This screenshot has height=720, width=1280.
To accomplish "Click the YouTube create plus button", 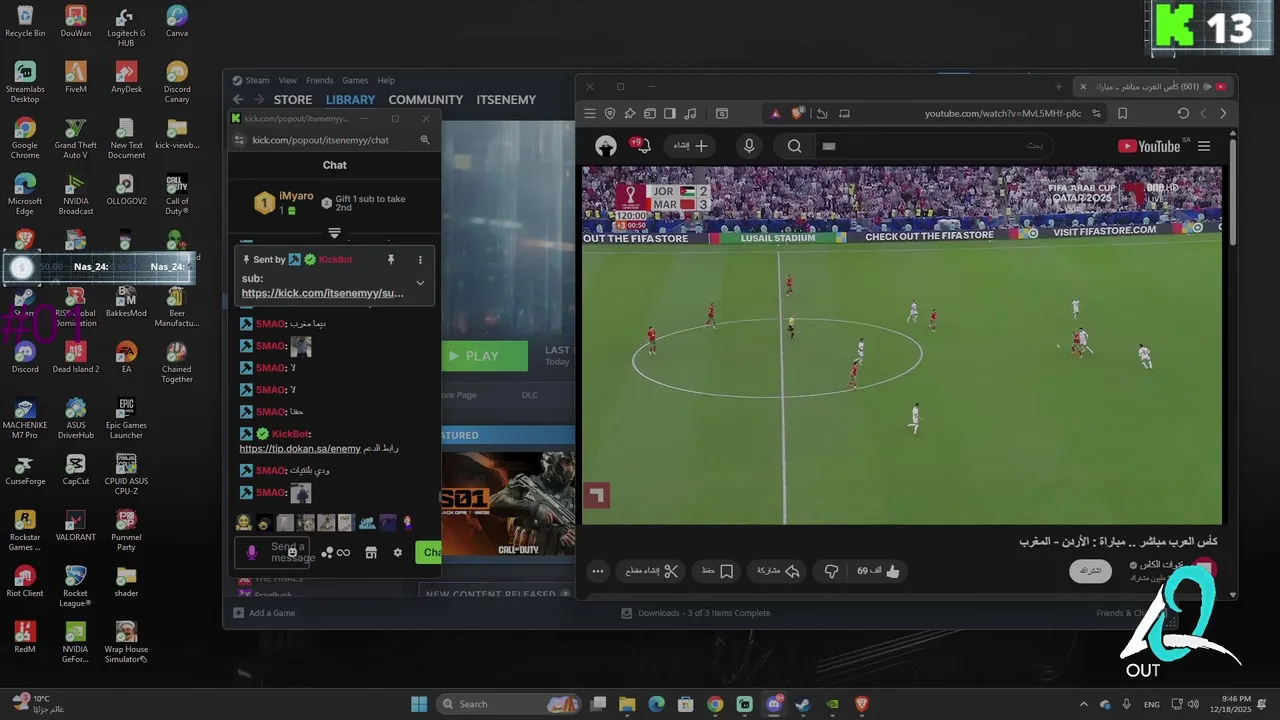I will point(691,146).
